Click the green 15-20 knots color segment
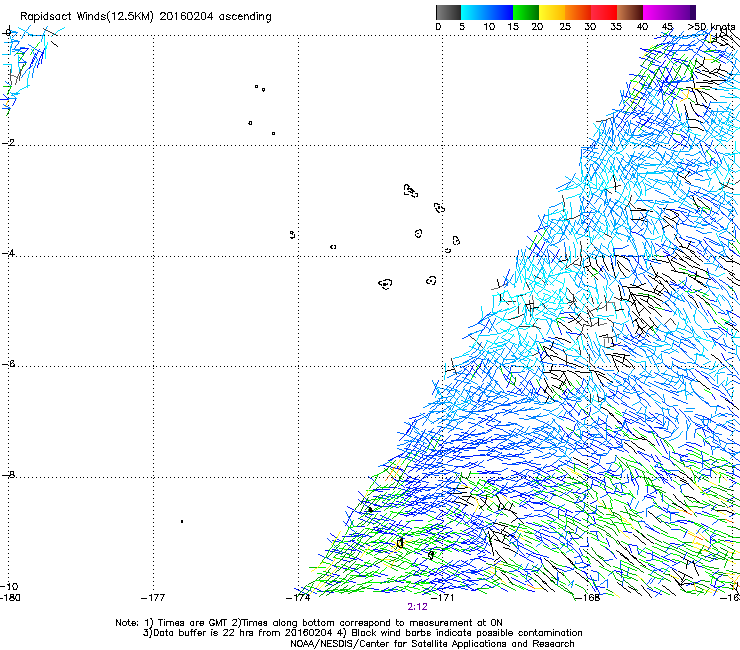740x650 pixels. [x=526, y=12]
